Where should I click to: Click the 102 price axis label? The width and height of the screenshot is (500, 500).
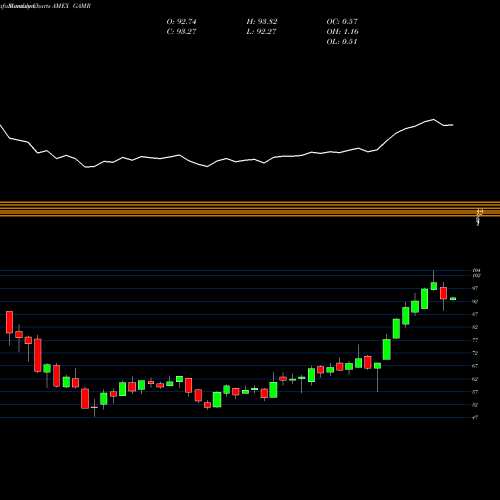click(476, 276)
